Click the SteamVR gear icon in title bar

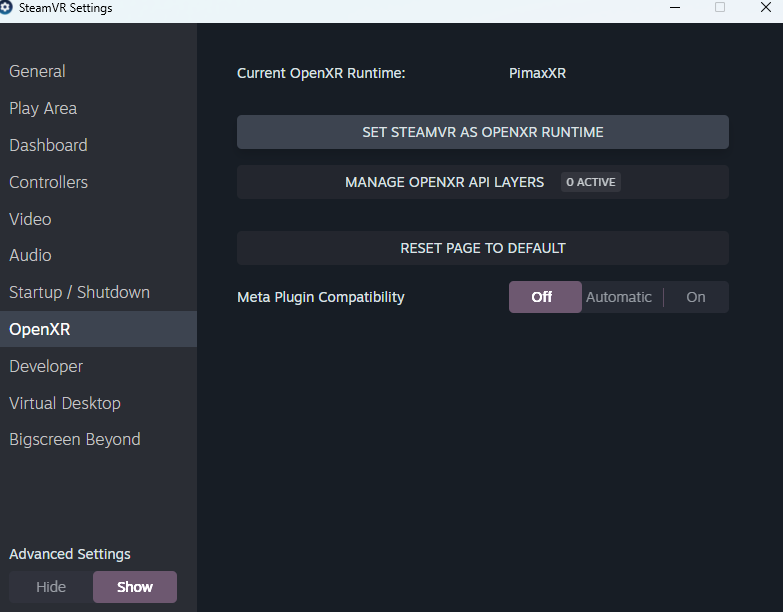[x=5, y=7]
